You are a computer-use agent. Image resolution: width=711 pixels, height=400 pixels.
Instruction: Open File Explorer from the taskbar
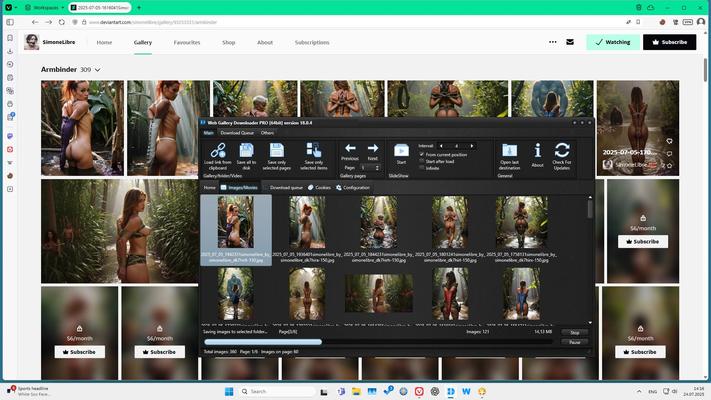356,391
